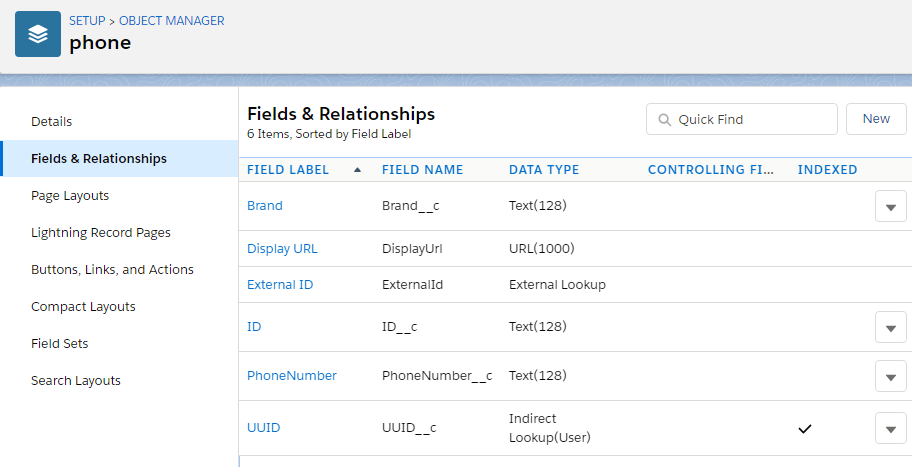Viewport: 912px width, 467px height.
Task: Click the New field button
Action: point(876,119)
